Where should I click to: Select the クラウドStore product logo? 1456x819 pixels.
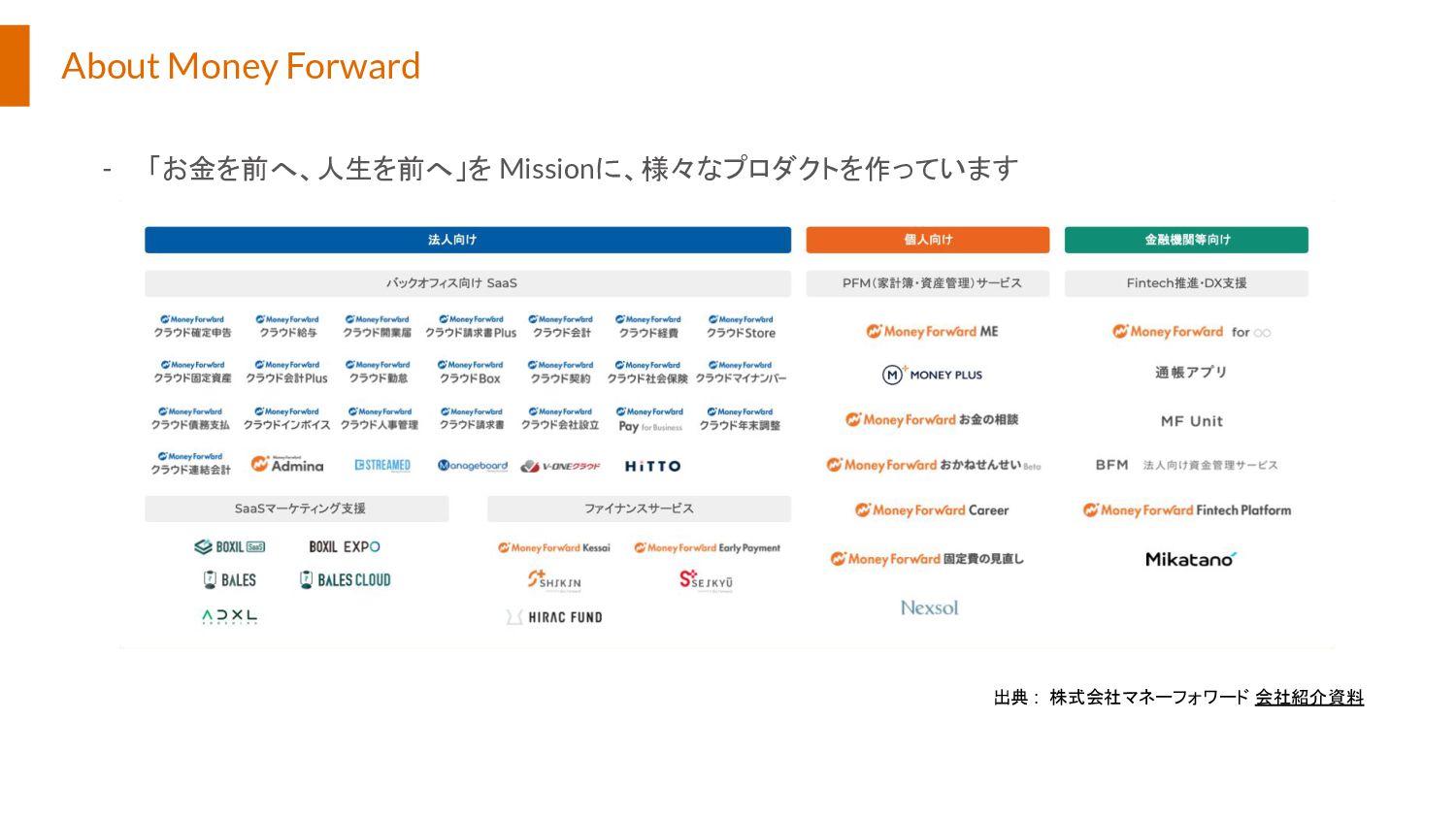click(742, 326)
